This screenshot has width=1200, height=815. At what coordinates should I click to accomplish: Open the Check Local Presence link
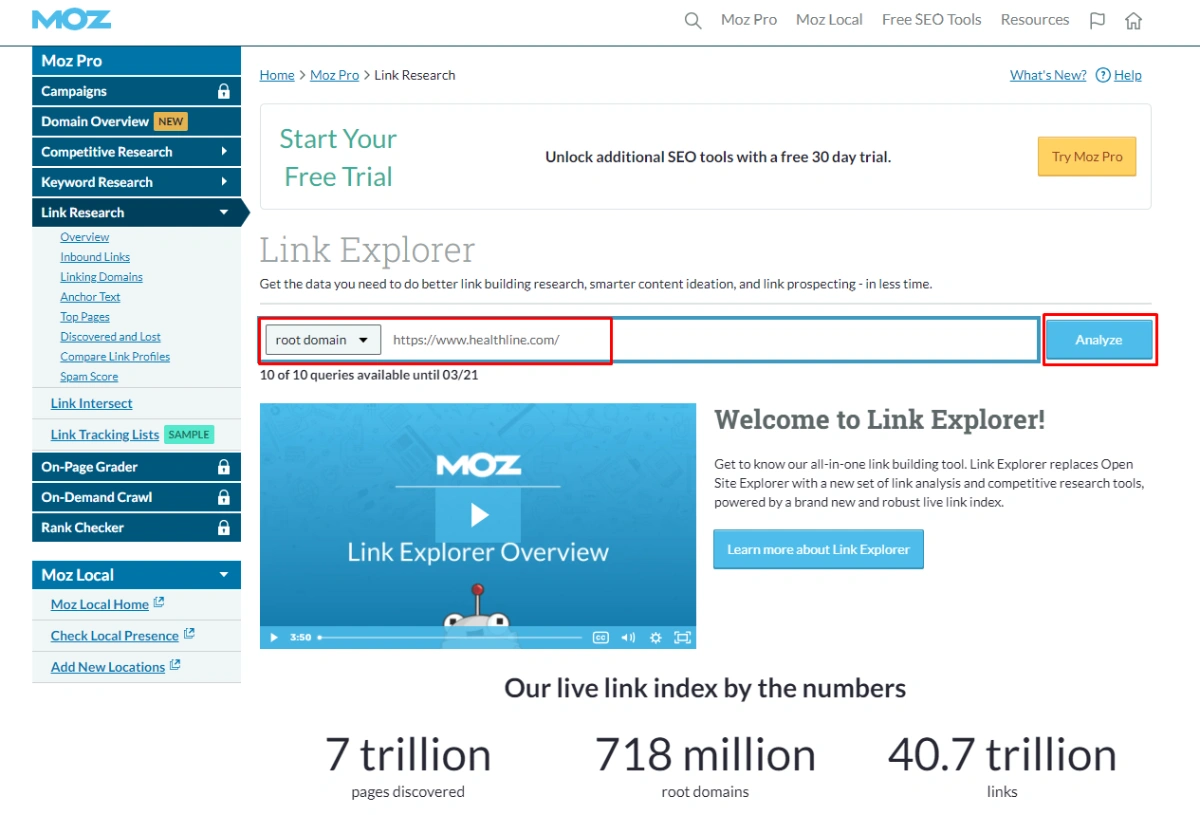(115, 636)
